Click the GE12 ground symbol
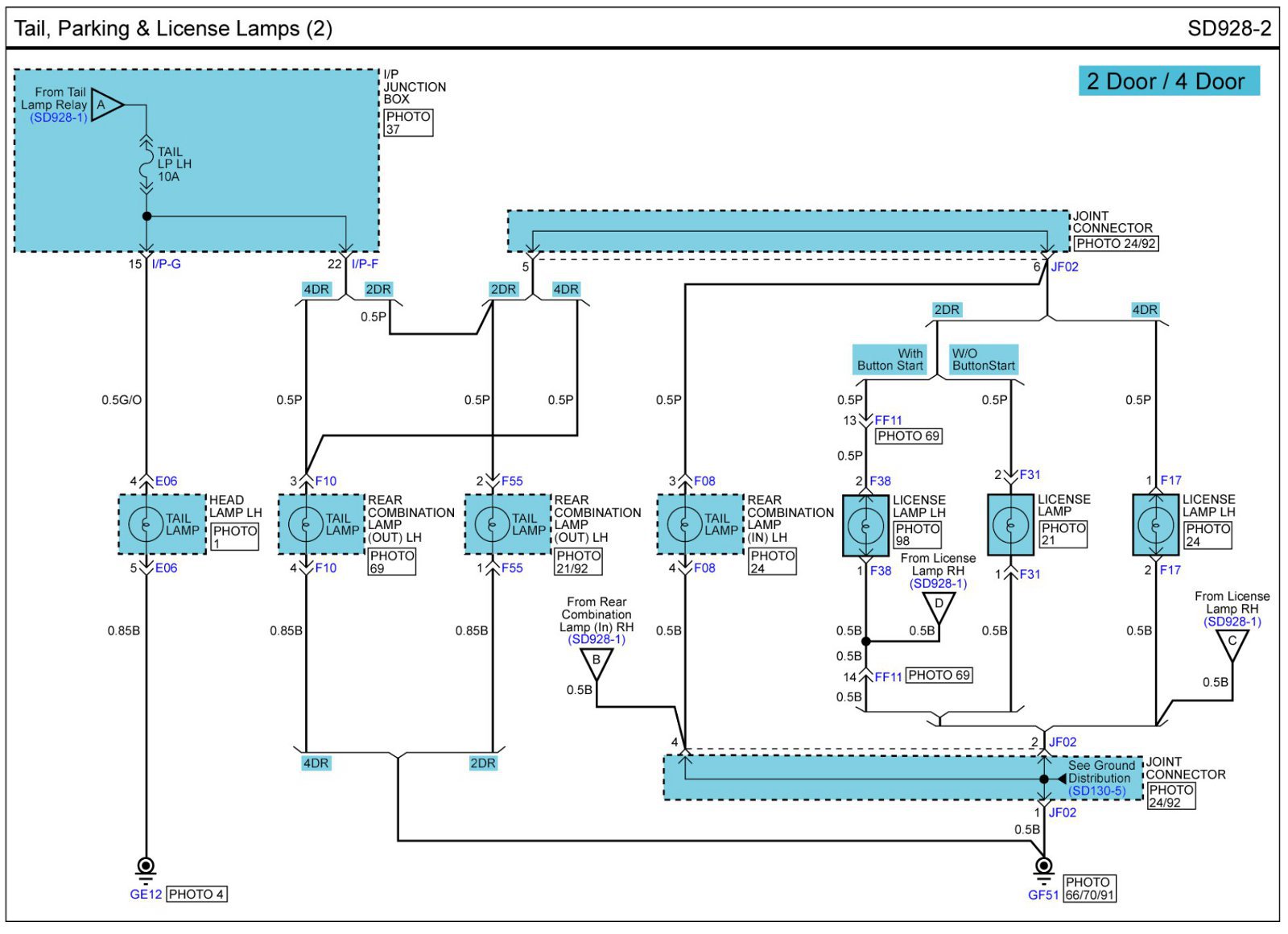The image size is (1288, 934). pos(146,868)
